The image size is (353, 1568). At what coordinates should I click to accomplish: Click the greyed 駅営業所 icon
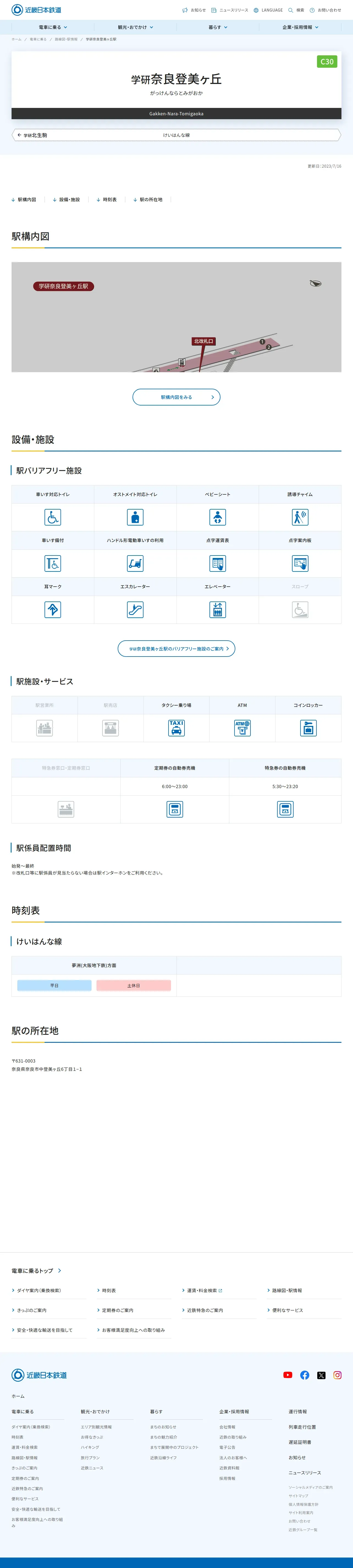click(x=44, y=728)
